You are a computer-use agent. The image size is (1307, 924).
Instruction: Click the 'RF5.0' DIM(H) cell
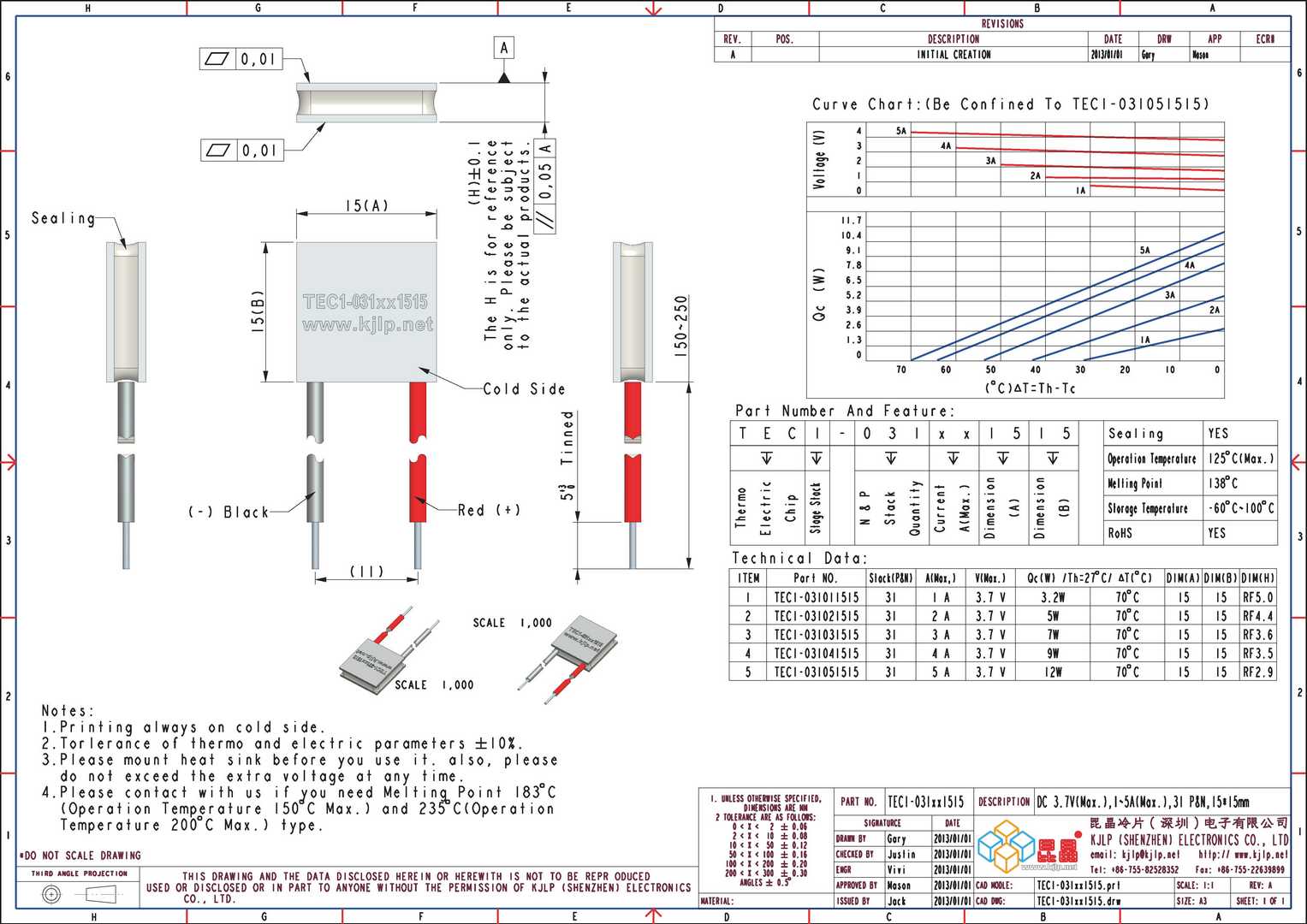tap(1258, 597)
